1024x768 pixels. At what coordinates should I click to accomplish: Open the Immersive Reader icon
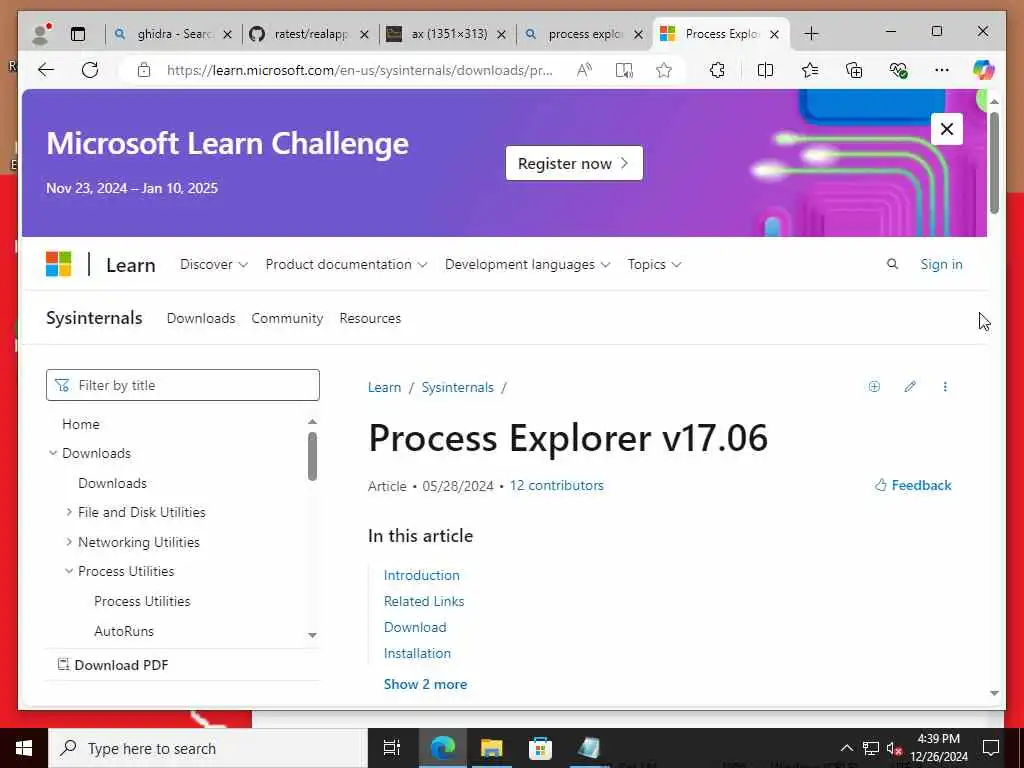[x=624, y=70]
